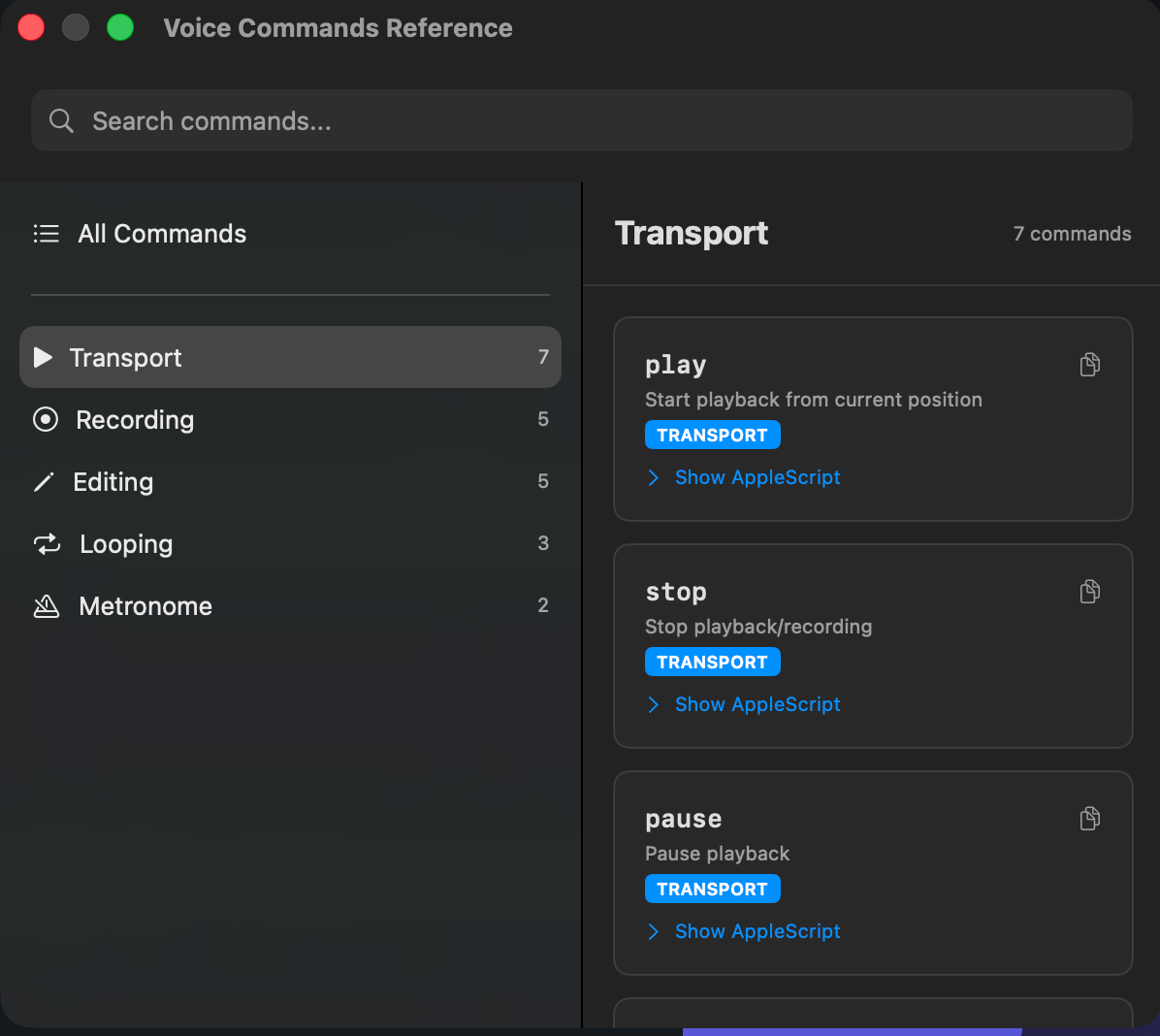Copy the pause command with its copy icon
This screenshot has height=1036, width=1160.
pyautogui.click(x=1090, y=818)
